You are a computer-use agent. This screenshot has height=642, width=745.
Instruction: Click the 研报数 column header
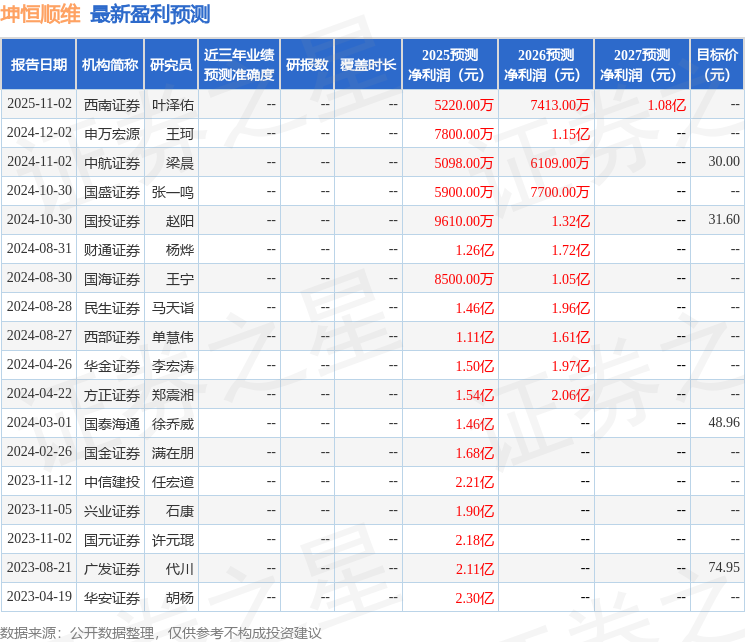(307, 65)
